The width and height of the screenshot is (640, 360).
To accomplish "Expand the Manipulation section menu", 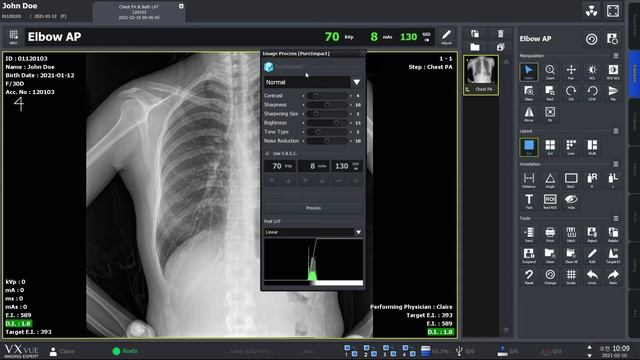I will click(616, 56).
